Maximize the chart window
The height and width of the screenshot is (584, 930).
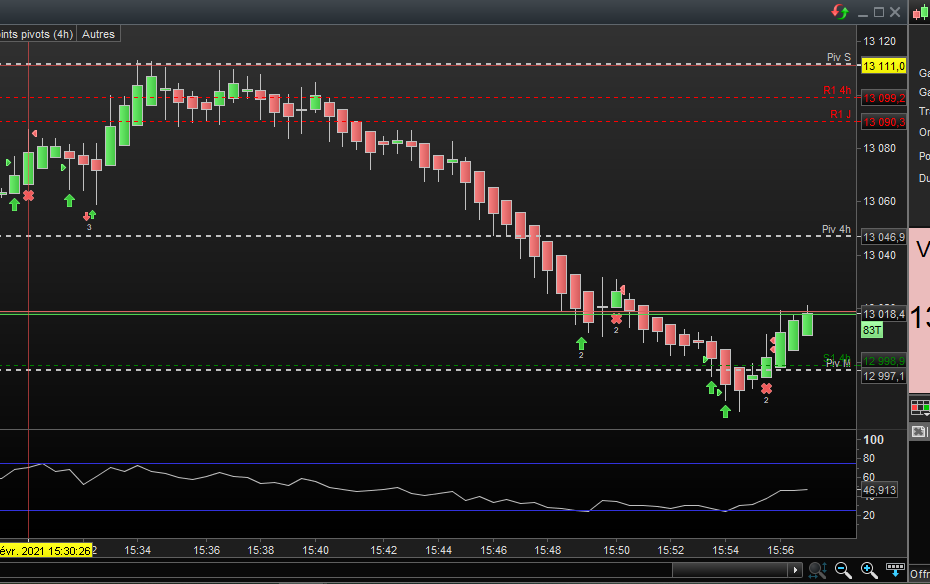[x=879, y=12]
